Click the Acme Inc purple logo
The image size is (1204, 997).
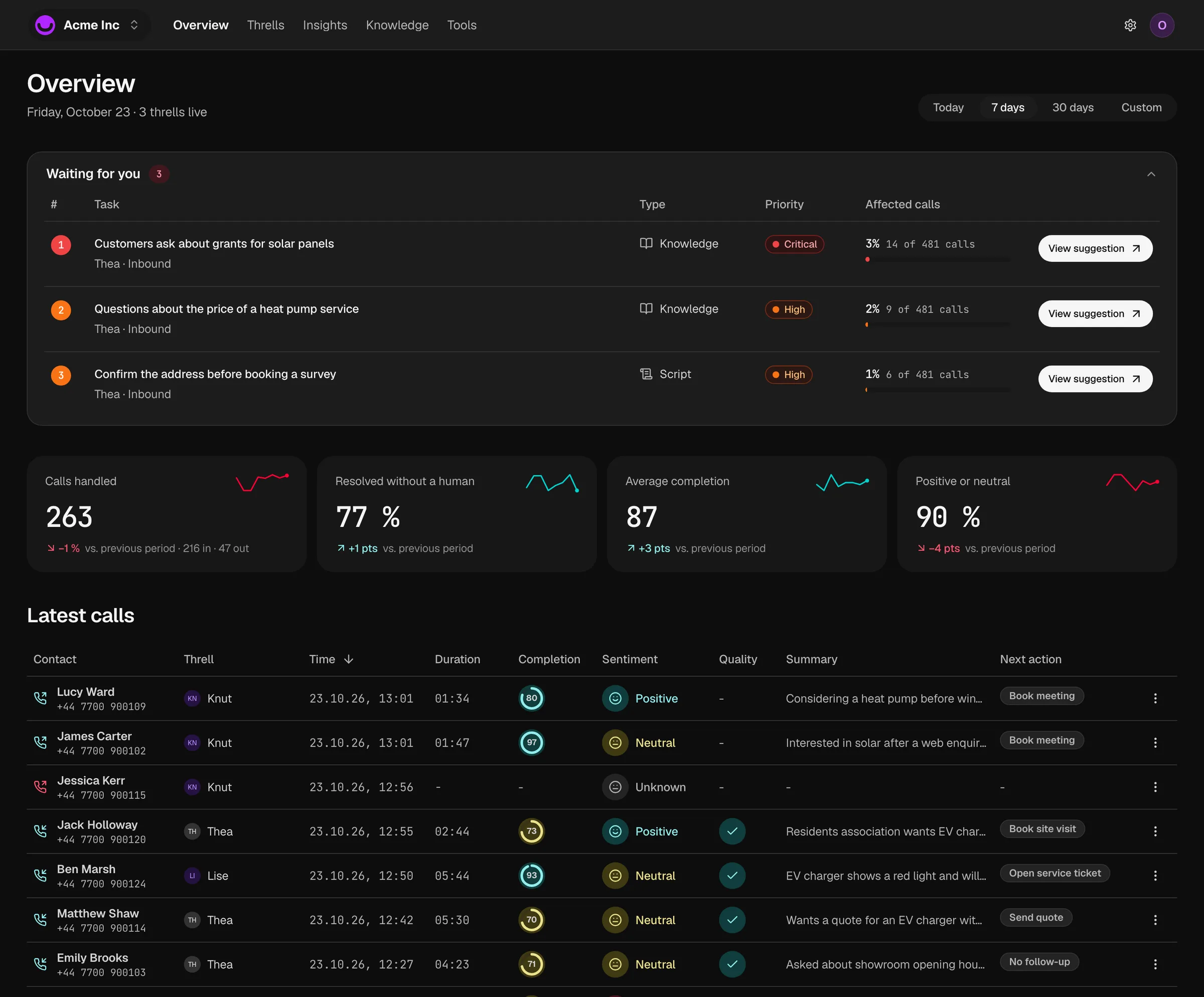pos(45,25)
